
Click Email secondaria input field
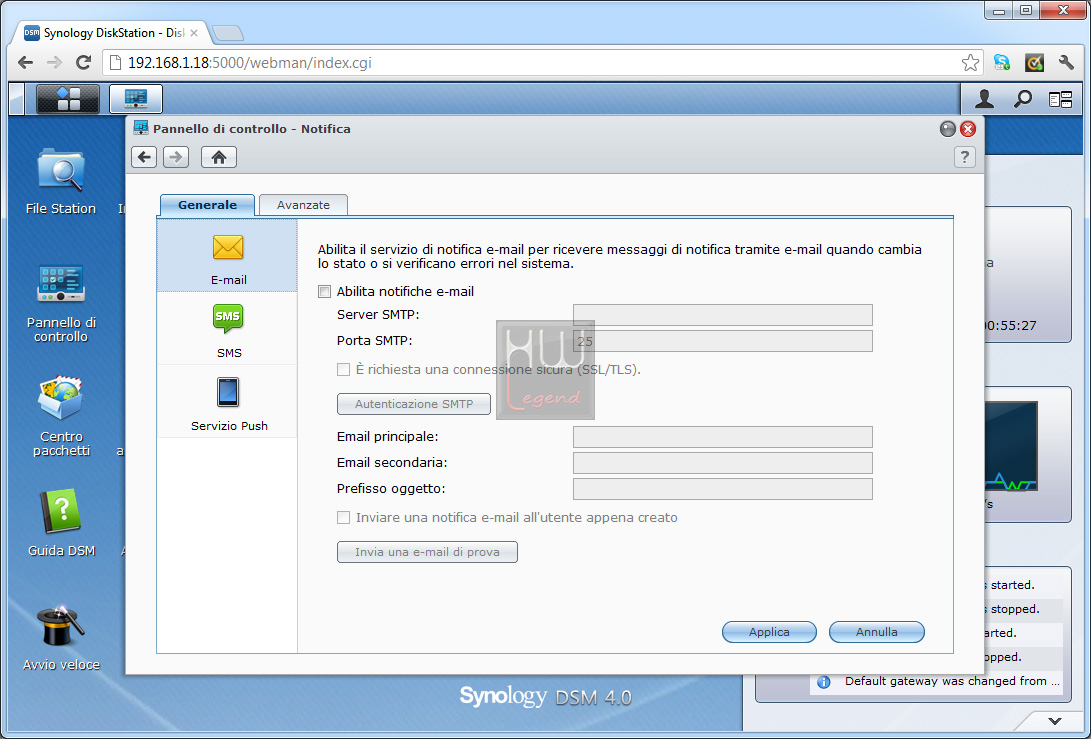[723, 463]
